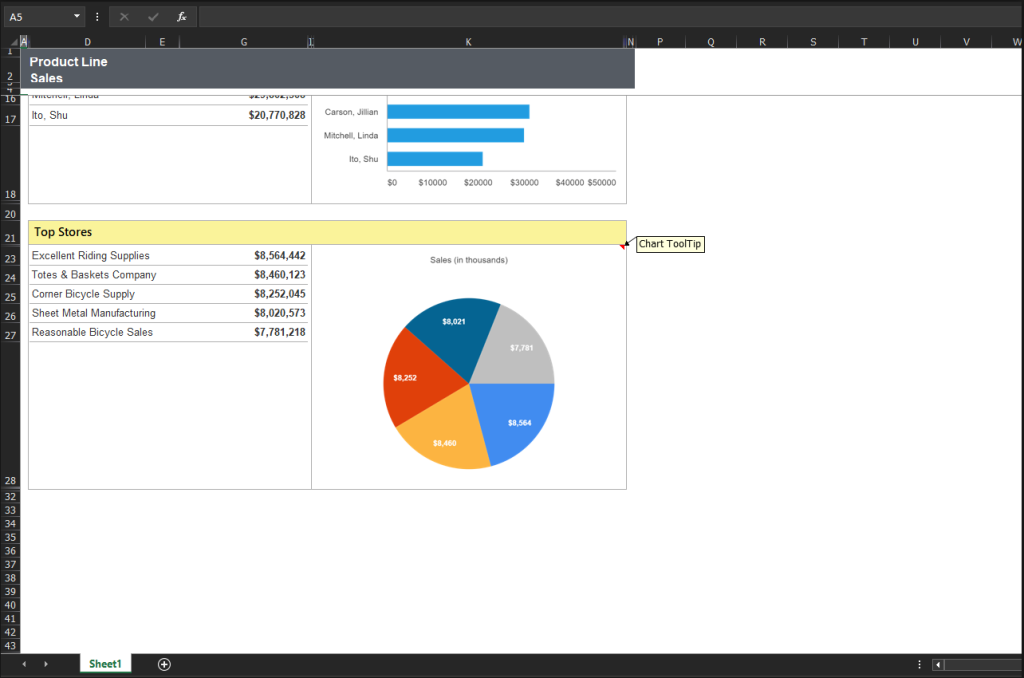The width and height of the screenshot is (1024, 678).
Task: Open the Name Box dropdown arrow
Action: pyautogui.click(x=76, y=16)
